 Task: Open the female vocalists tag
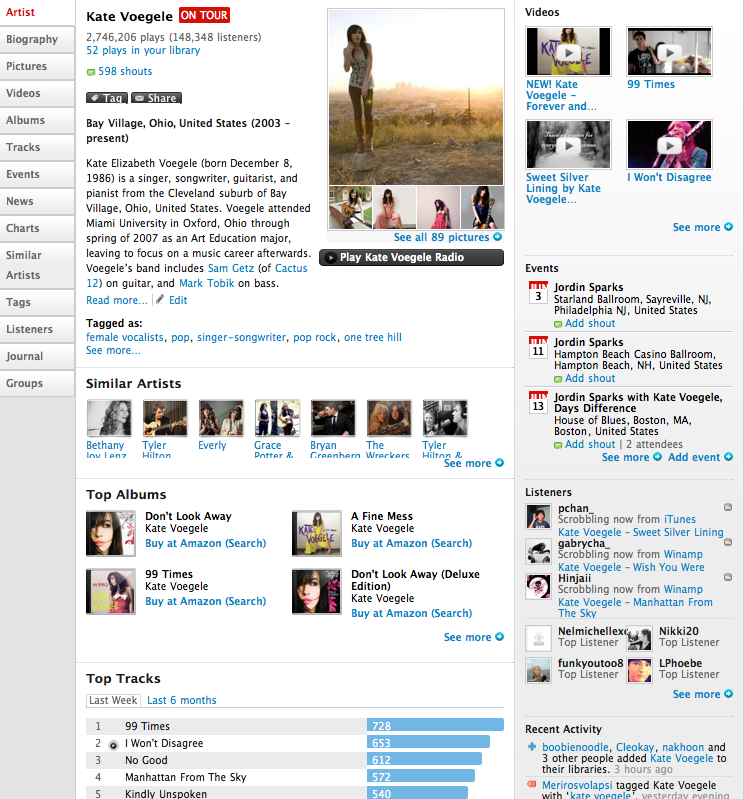coord(125,337)
